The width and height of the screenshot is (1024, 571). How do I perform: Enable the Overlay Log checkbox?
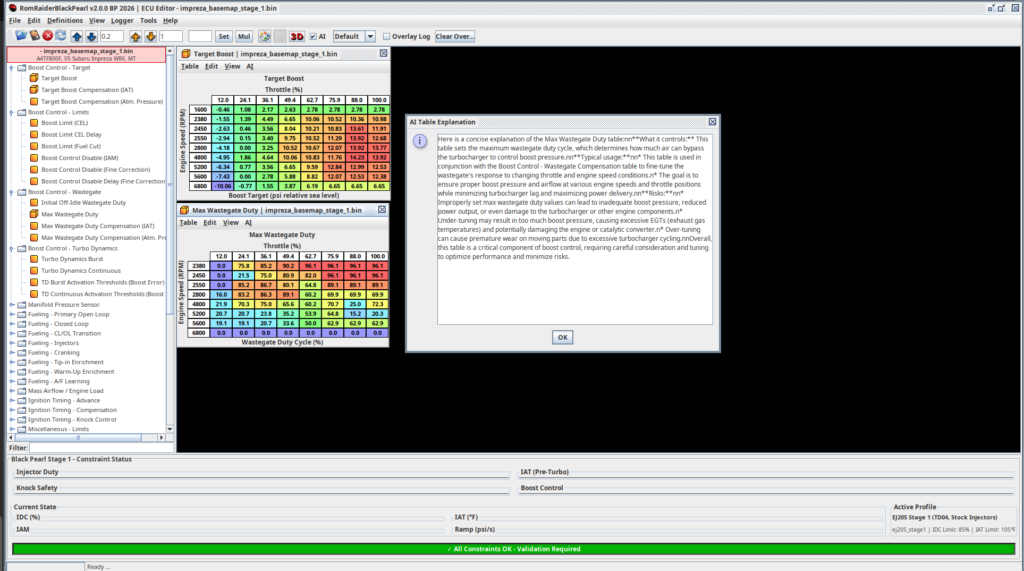point(387,36)
